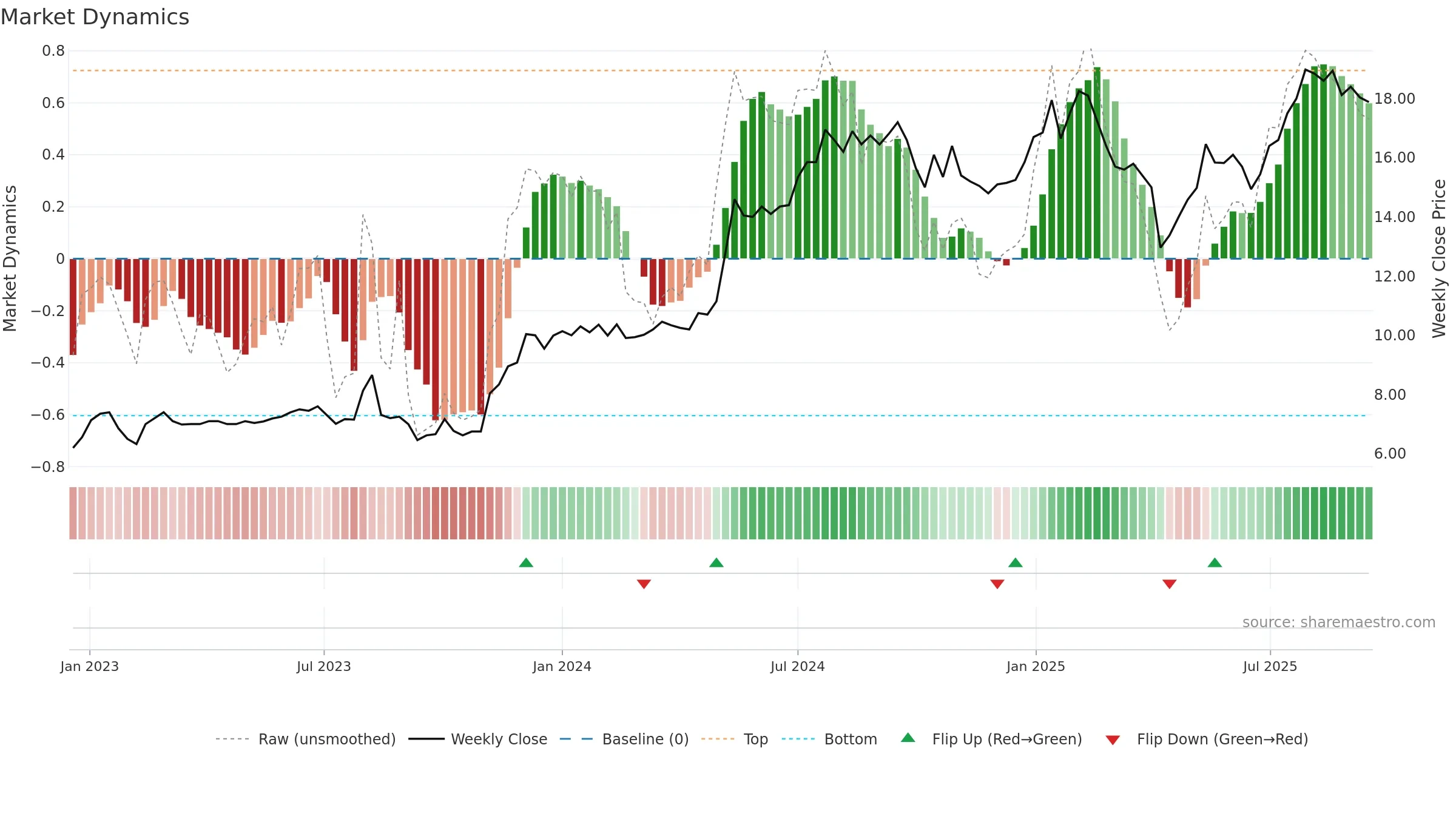Click the Weekly Close Price axis title
The height and width of the screenshot is (819, 1456).
tap(1439, 258)
